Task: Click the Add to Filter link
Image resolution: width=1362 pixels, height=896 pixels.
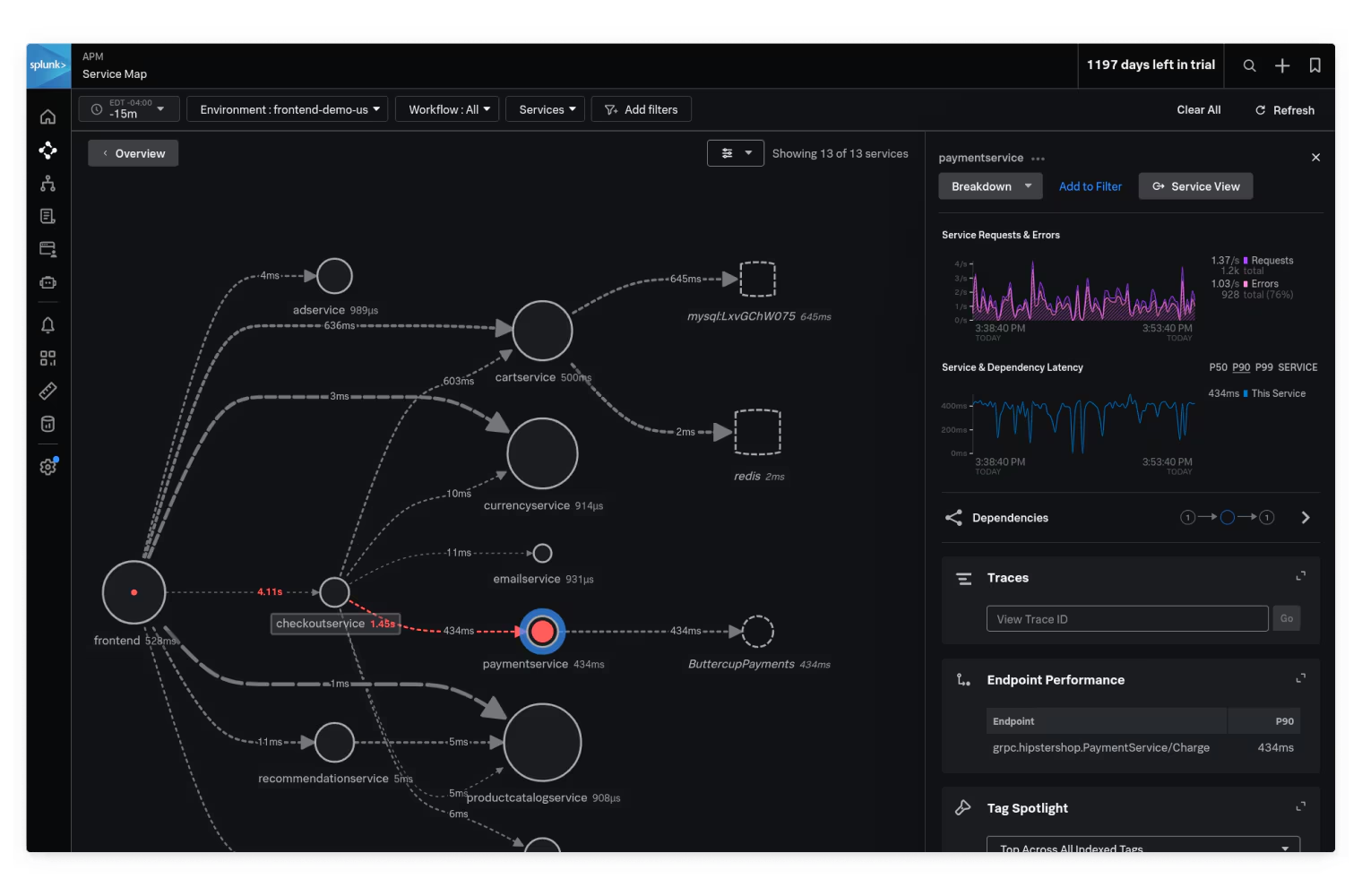Action: [x=1090, y=185]
